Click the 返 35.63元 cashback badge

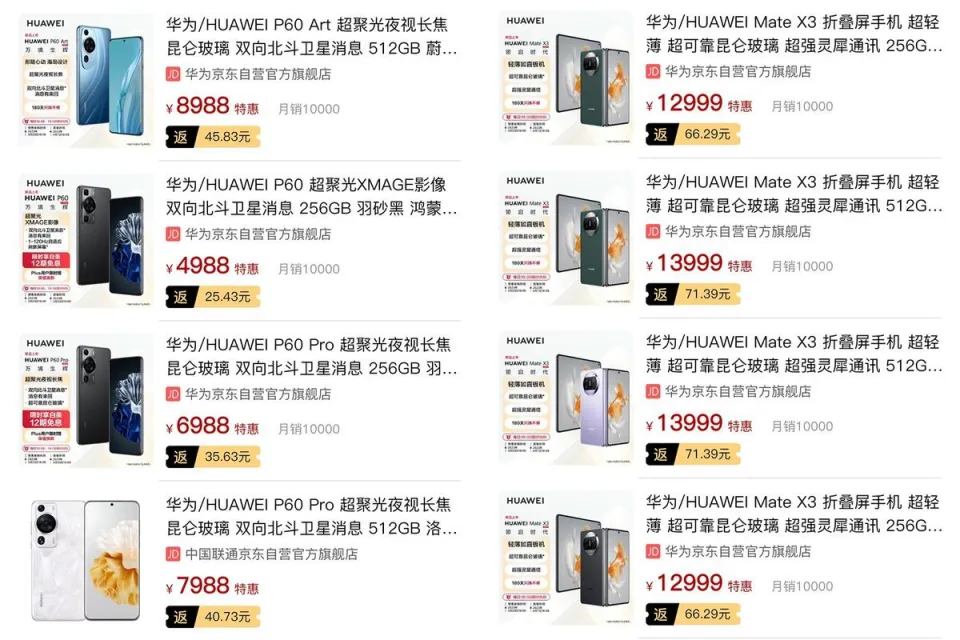(x=213, y=456)
